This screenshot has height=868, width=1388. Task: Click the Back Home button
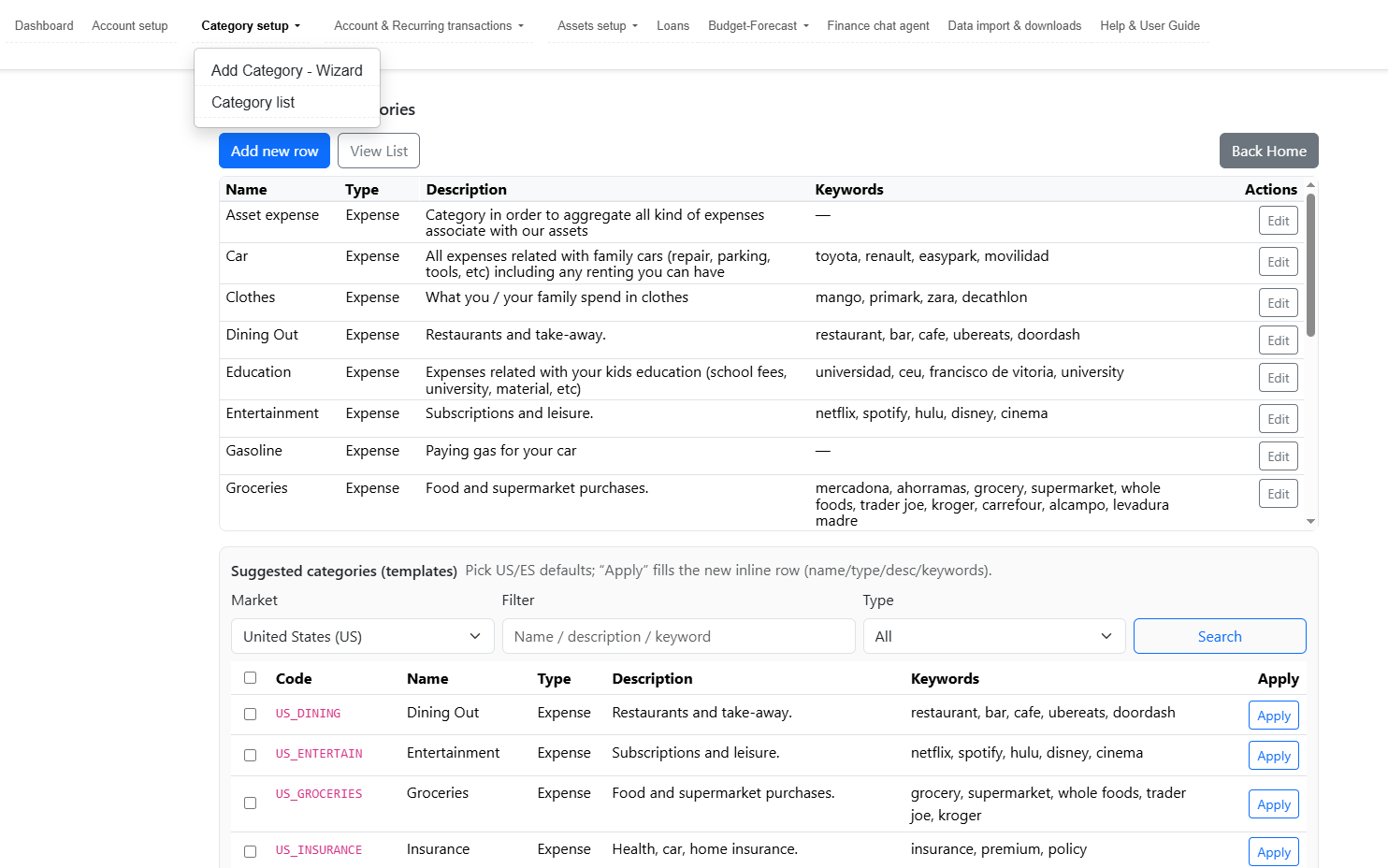tap(1269, 151)
